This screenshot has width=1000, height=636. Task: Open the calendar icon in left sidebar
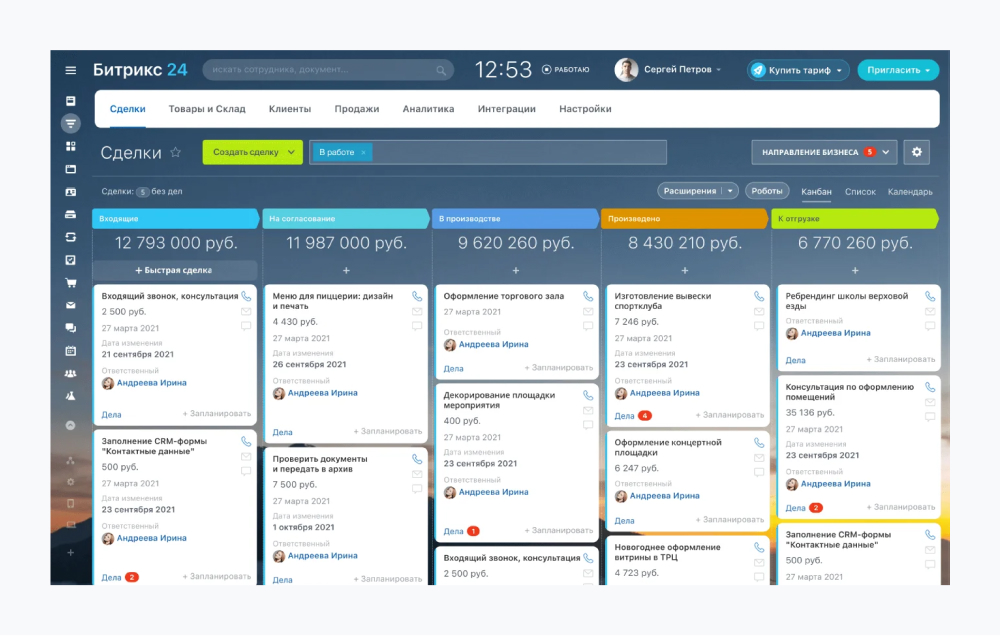(x=70, y=351)
